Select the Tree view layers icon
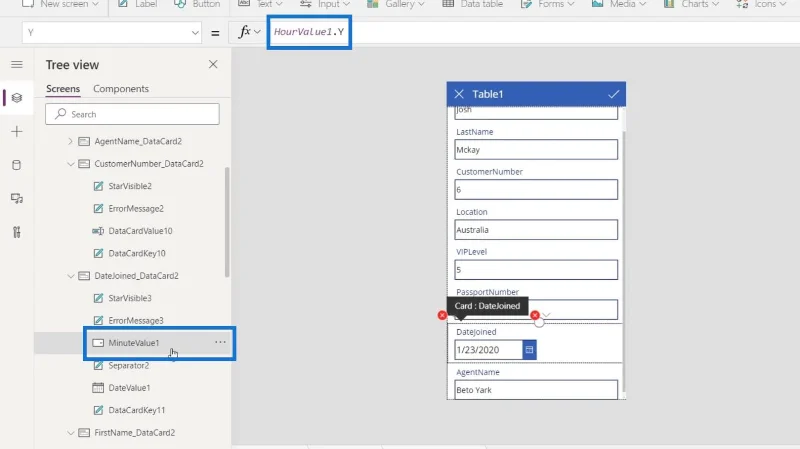 tap(17, 97)
